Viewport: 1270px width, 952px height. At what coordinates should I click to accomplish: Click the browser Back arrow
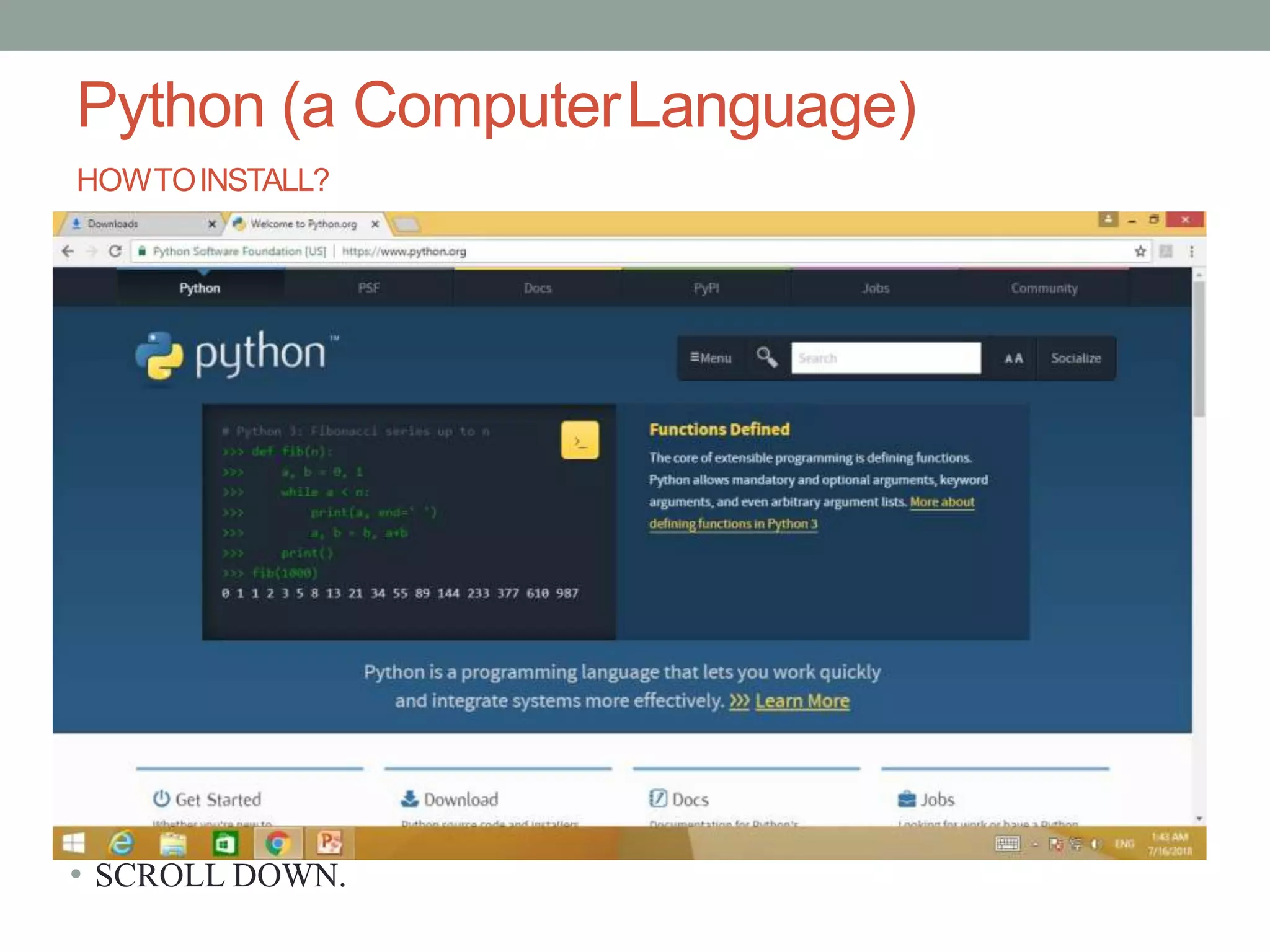[x=68, y=251]
